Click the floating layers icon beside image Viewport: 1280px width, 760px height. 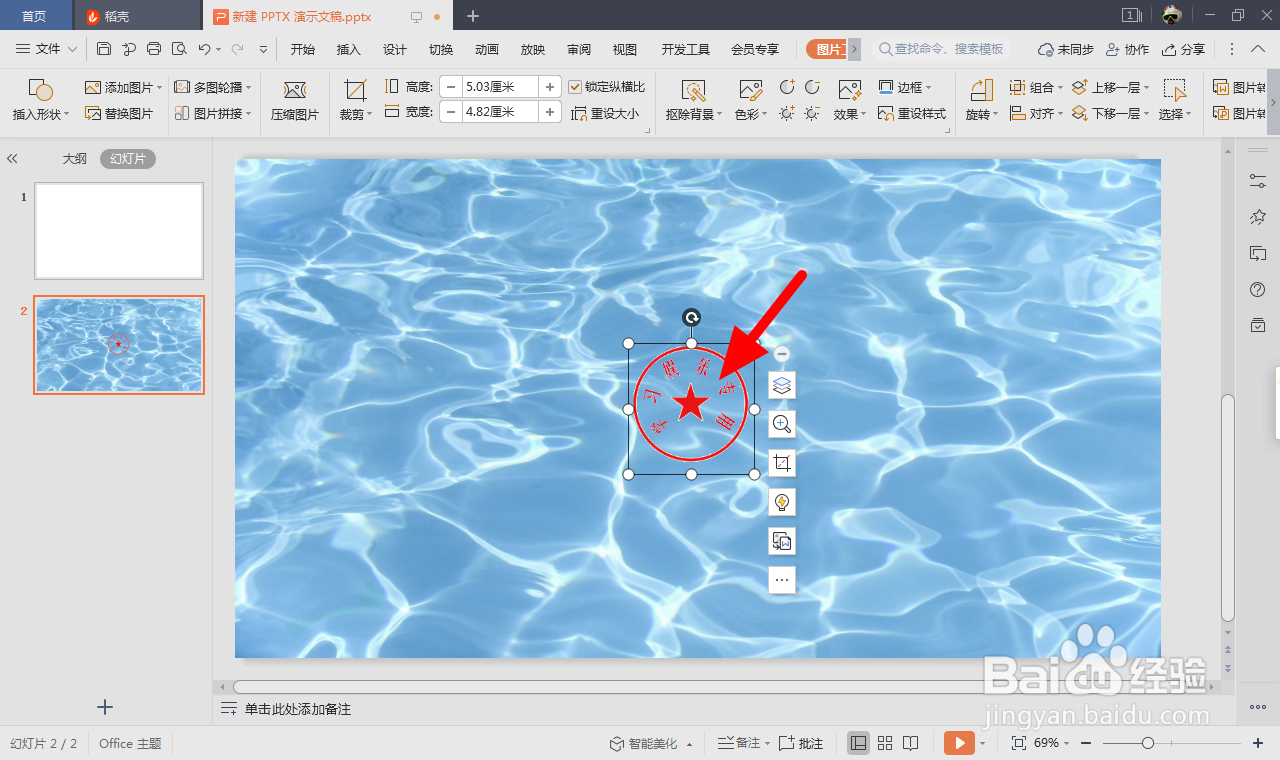point(782,385)
